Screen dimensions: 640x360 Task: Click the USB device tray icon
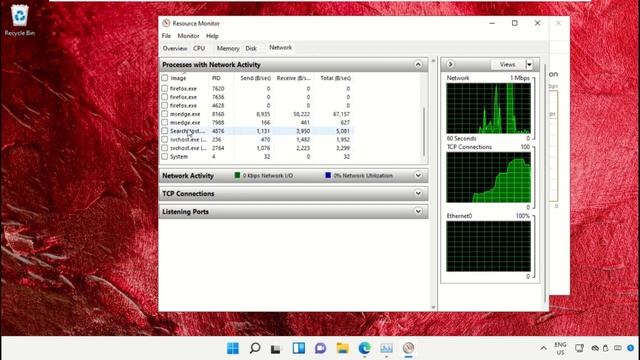pos(606,348)
